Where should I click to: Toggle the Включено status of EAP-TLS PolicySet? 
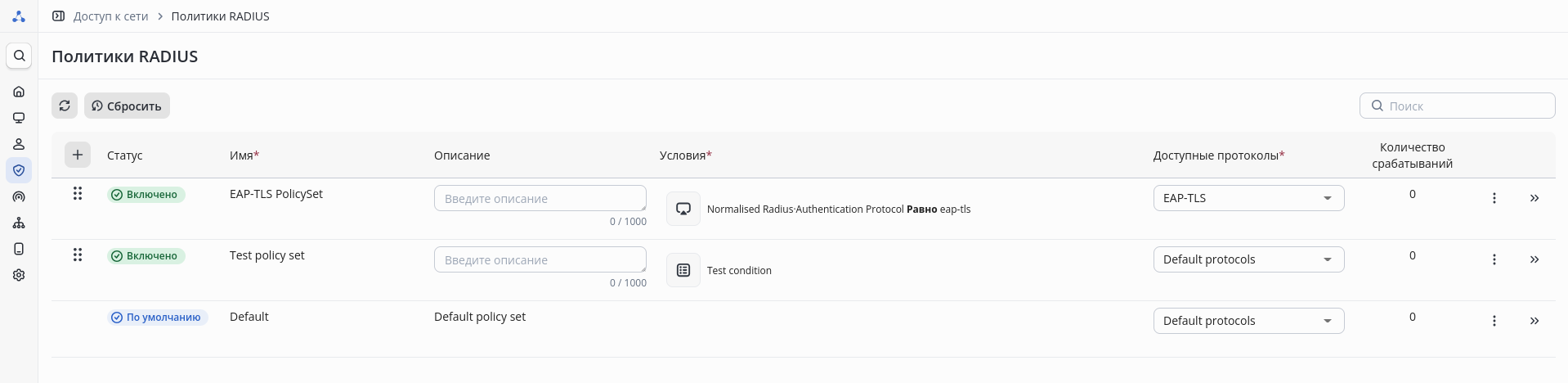[146, 195]
